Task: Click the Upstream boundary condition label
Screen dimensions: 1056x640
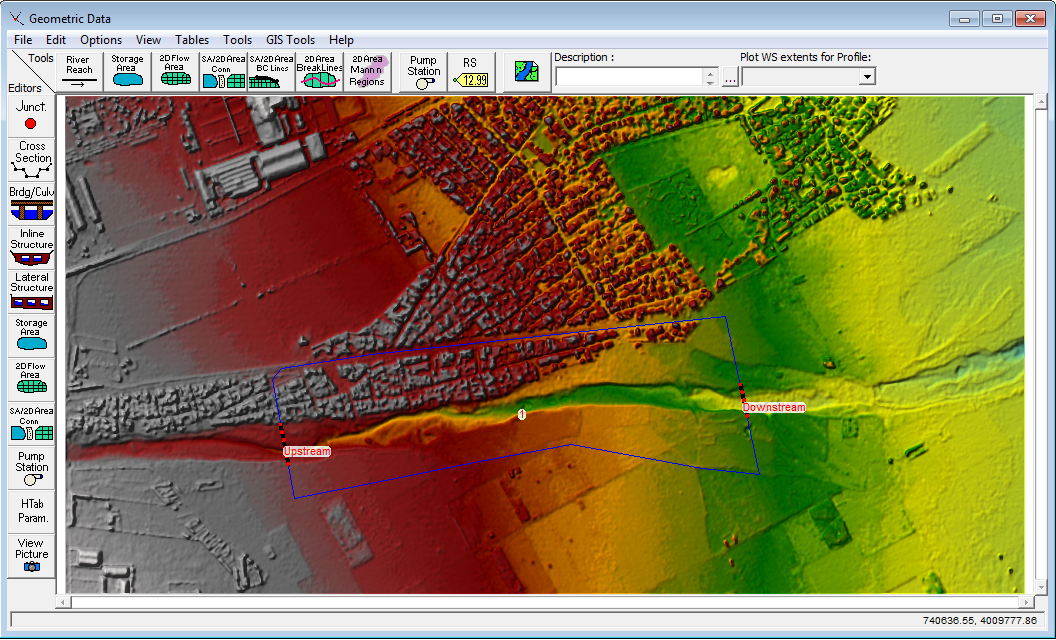Action: tap(307, 451)
